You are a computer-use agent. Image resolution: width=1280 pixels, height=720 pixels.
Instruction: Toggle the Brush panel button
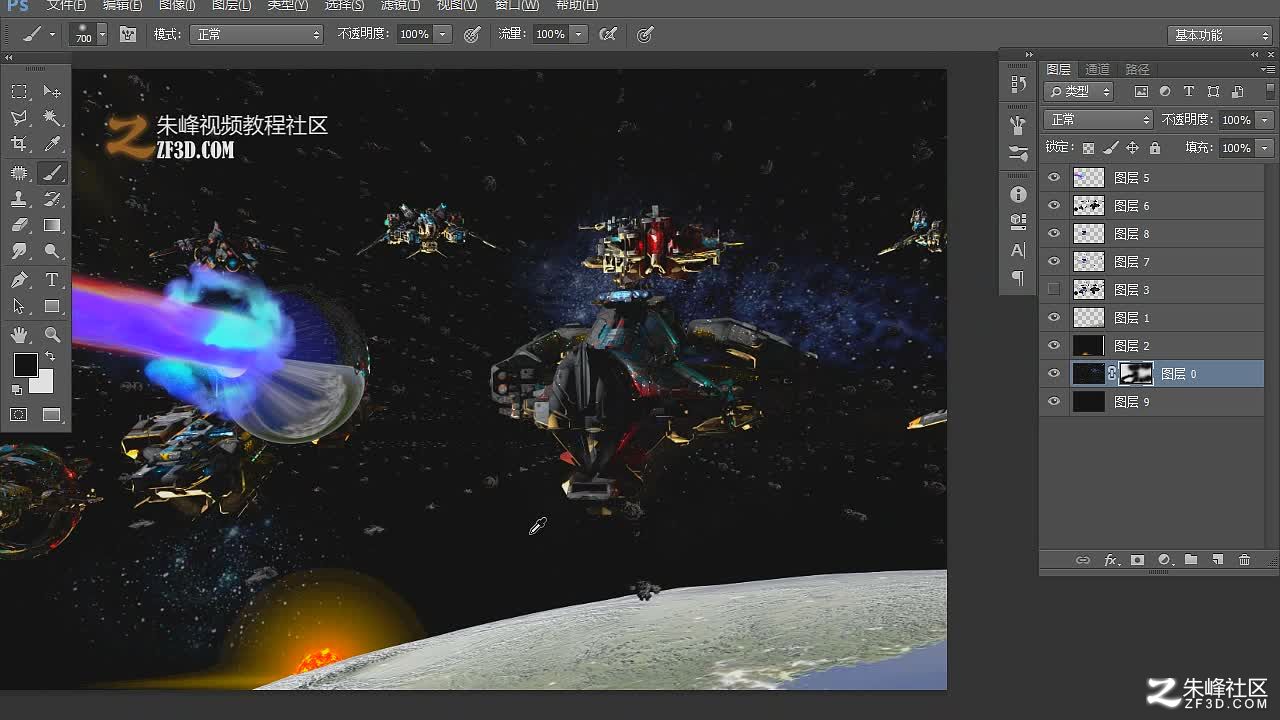pos(128,34)
